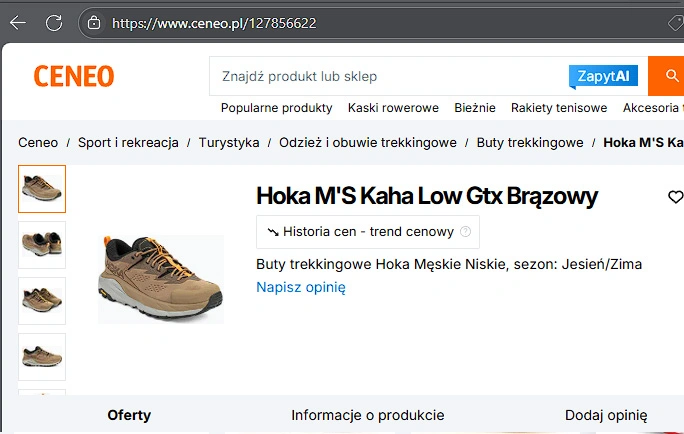Open Popularne produkty link
Viewport: 684px width, 434px height.
click(x=277, y=108)
